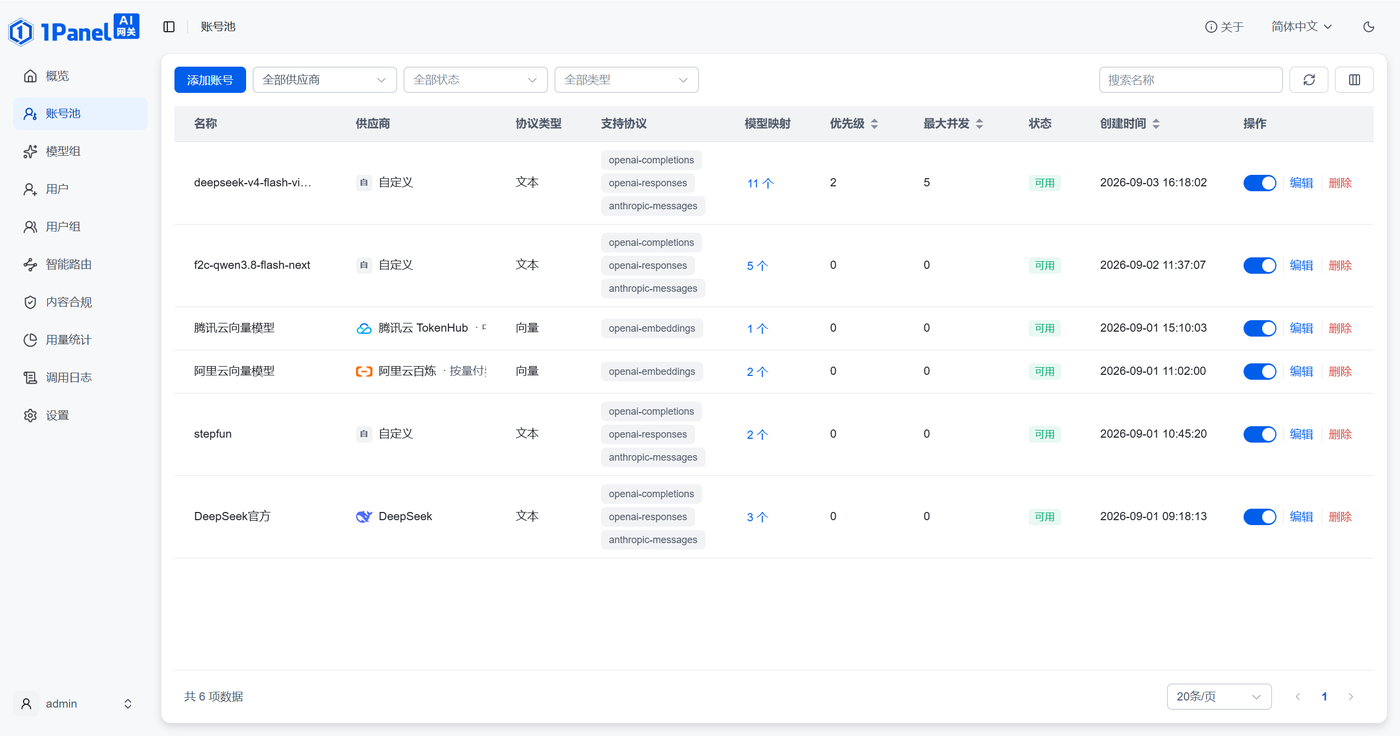This screenshot has width=1400, height=736.
Task: Open 内容合规 sidebar item
Action: [80, 302]
